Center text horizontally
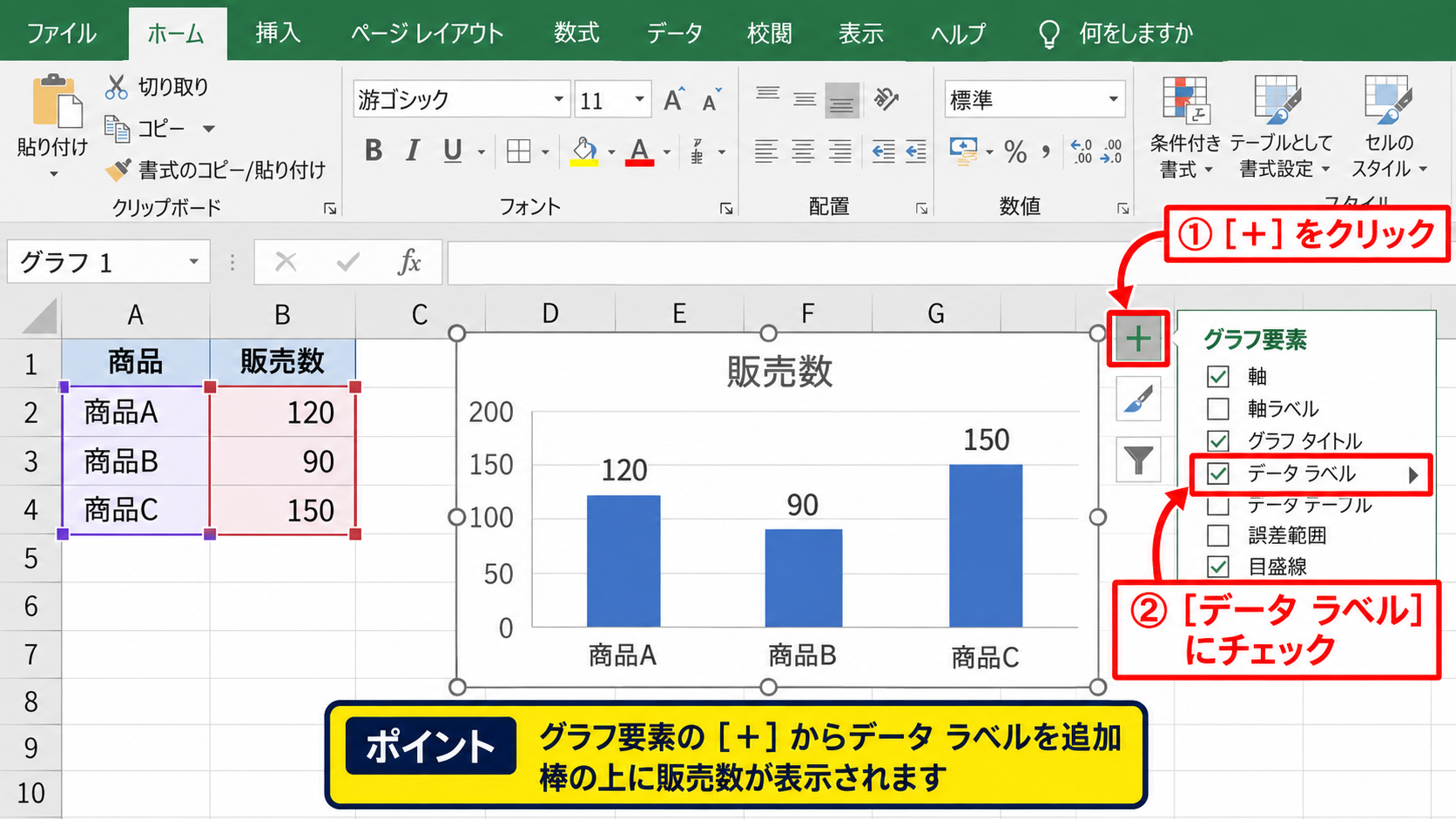 (x=803, y=151)
